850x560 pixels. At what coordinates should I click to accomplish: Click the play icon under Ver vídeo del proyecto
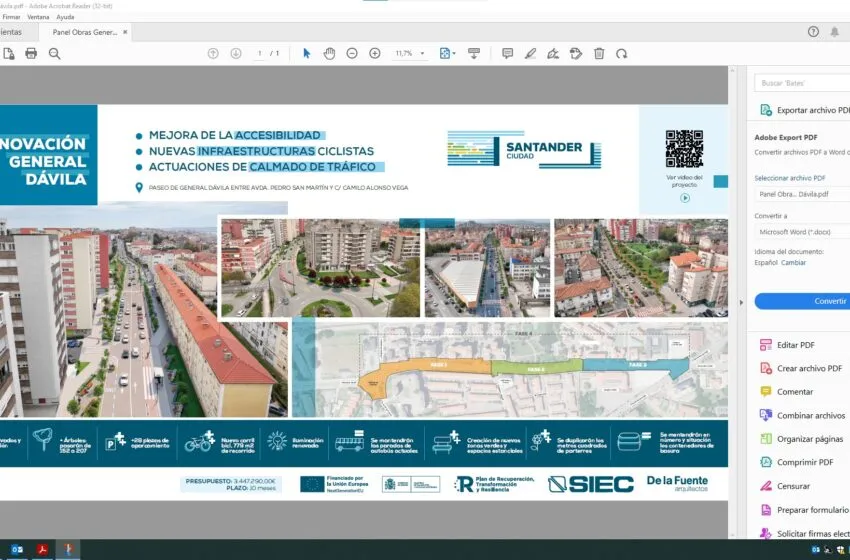tap(685, 198)
